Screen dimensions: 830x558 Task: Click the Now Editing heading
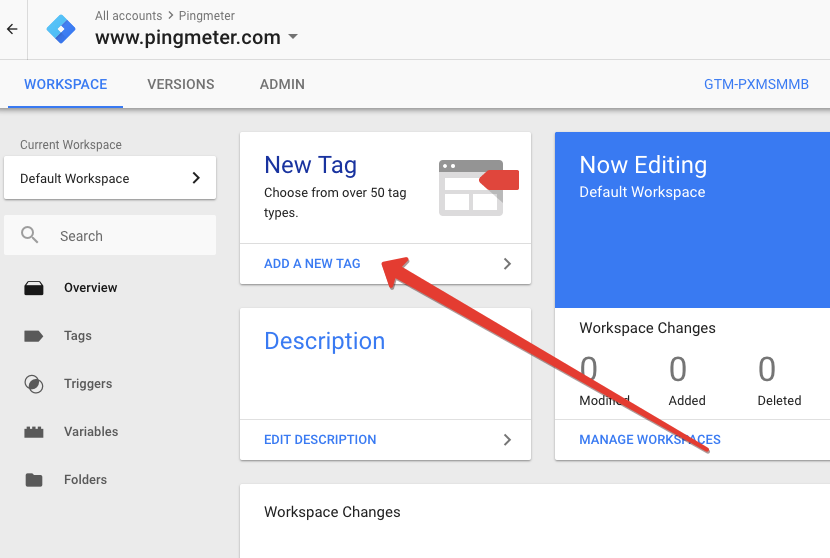(x=643, y=165)
